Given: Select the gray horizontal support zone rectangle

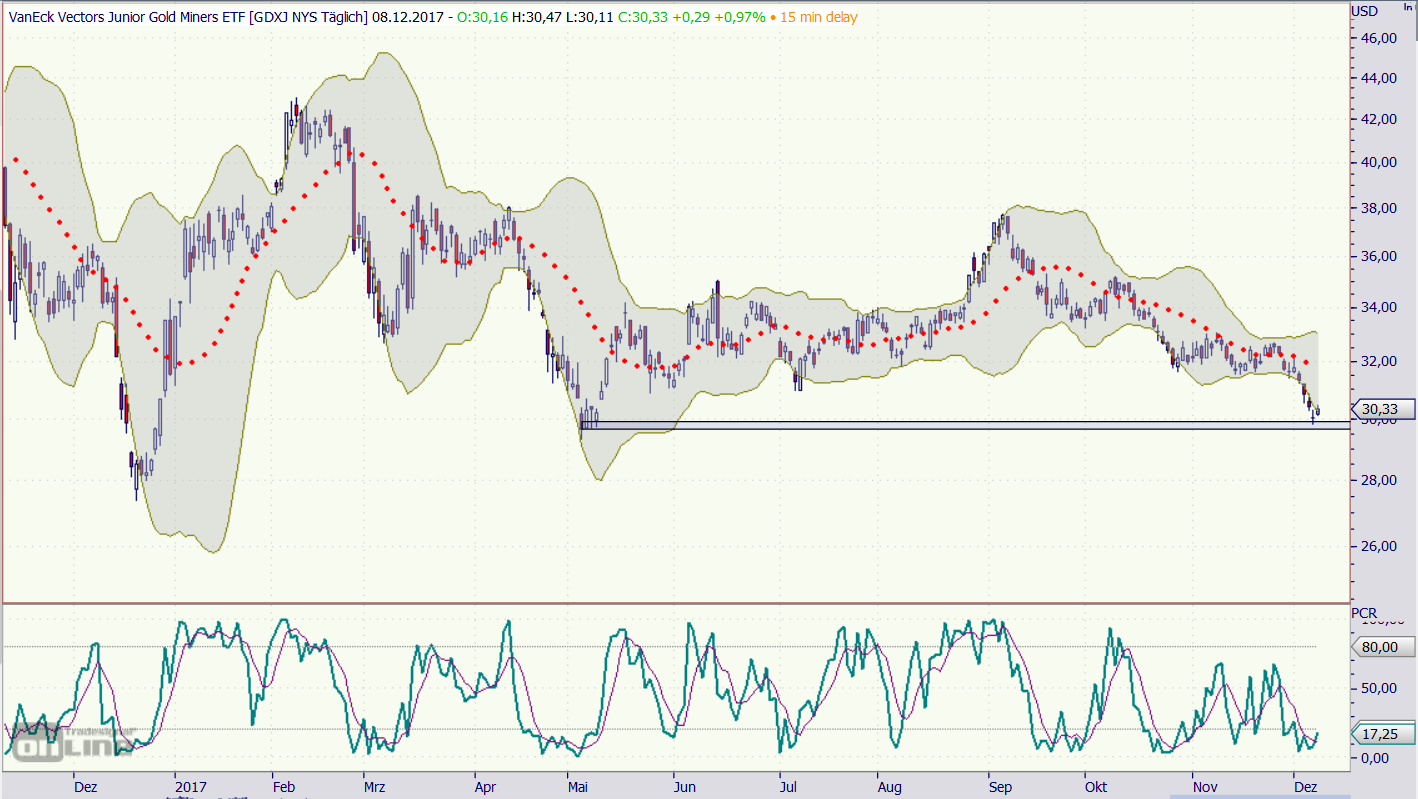Looking at the screenshot, I should [960, 425].
